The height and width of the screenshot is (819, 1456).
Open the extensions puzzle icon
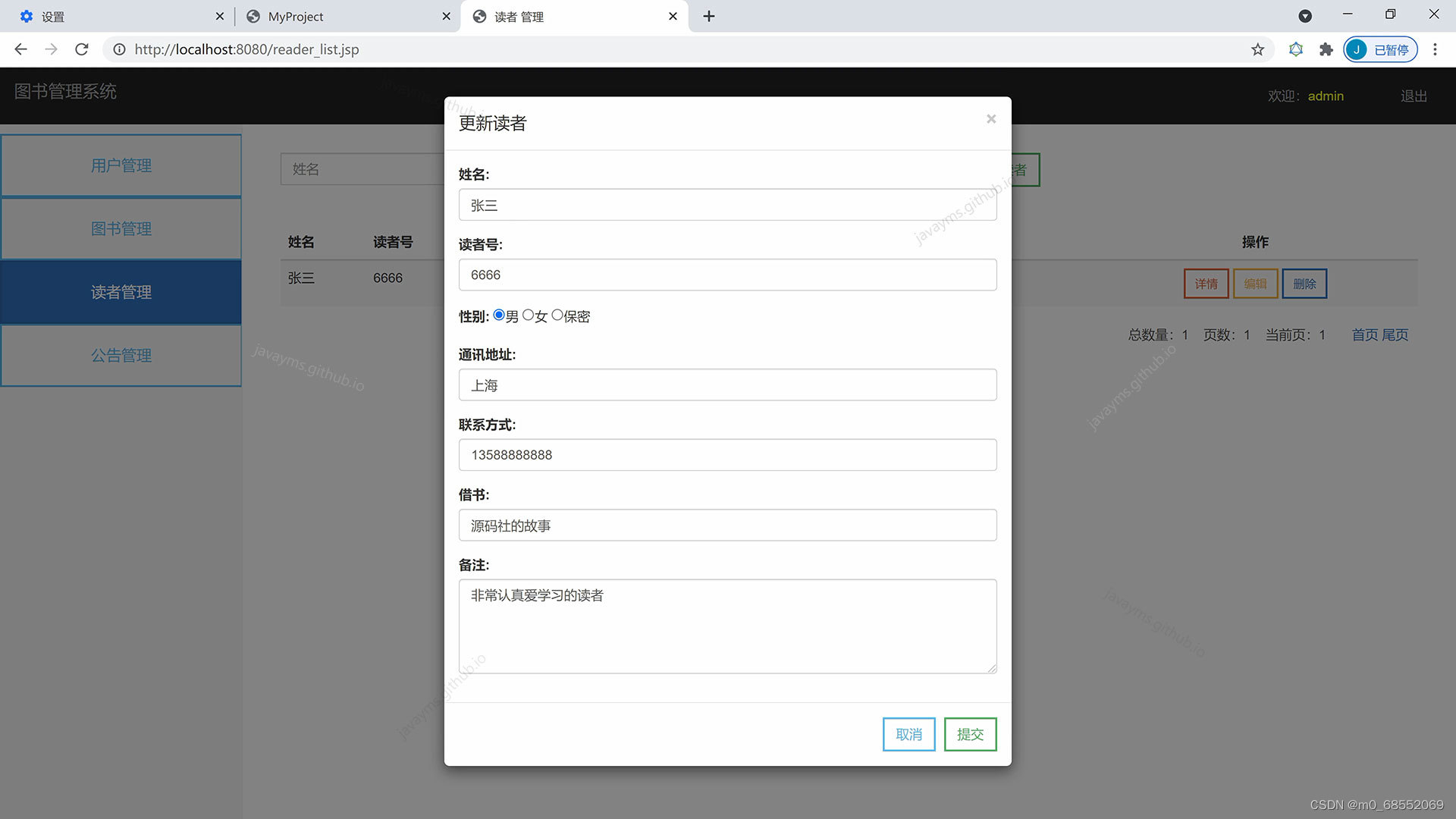click(1326, 49)
